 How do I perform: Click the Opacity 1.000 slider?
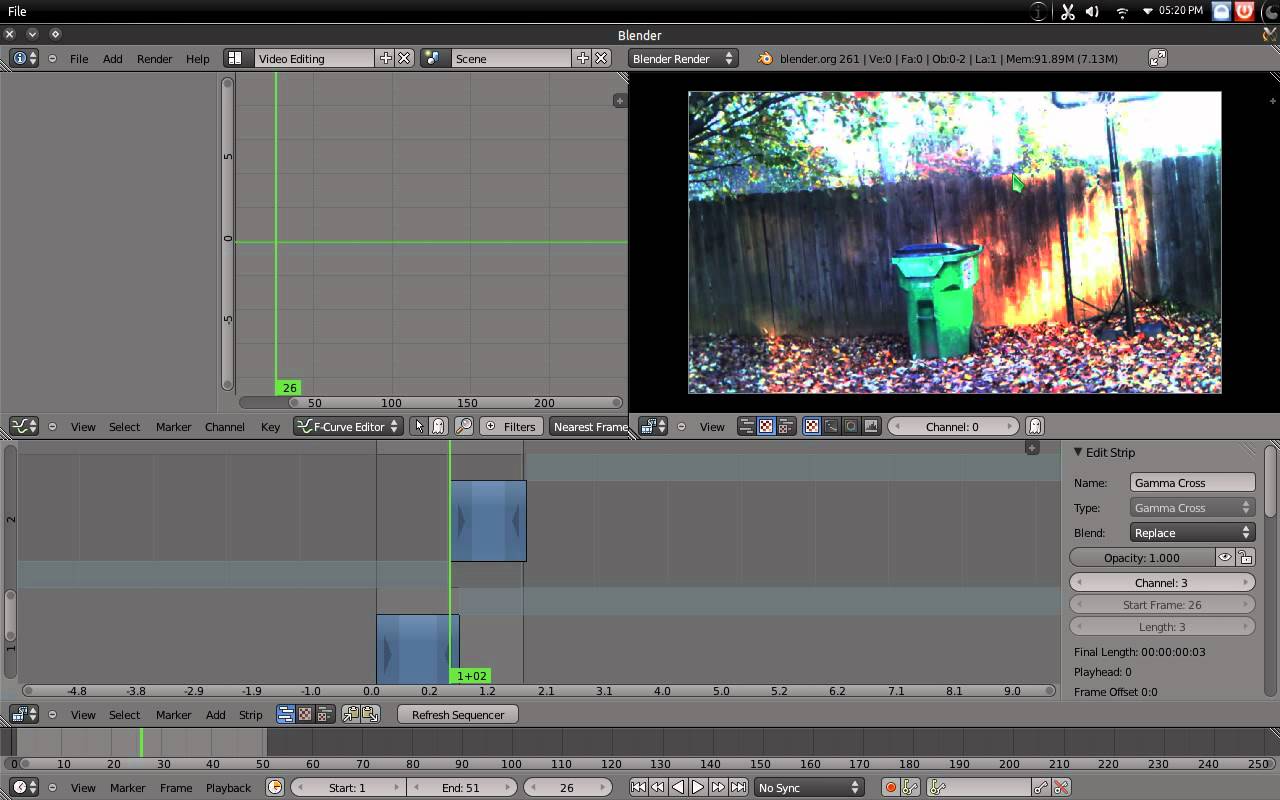point(1141,557)
